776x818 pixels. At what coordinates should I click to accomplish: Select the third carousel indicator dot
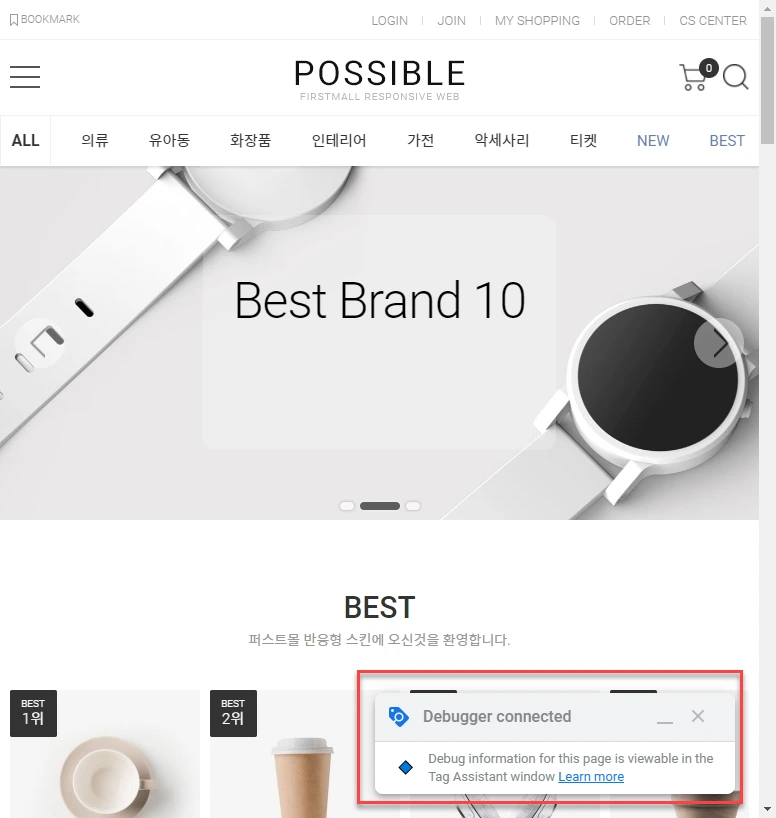[x=413, y=506]
